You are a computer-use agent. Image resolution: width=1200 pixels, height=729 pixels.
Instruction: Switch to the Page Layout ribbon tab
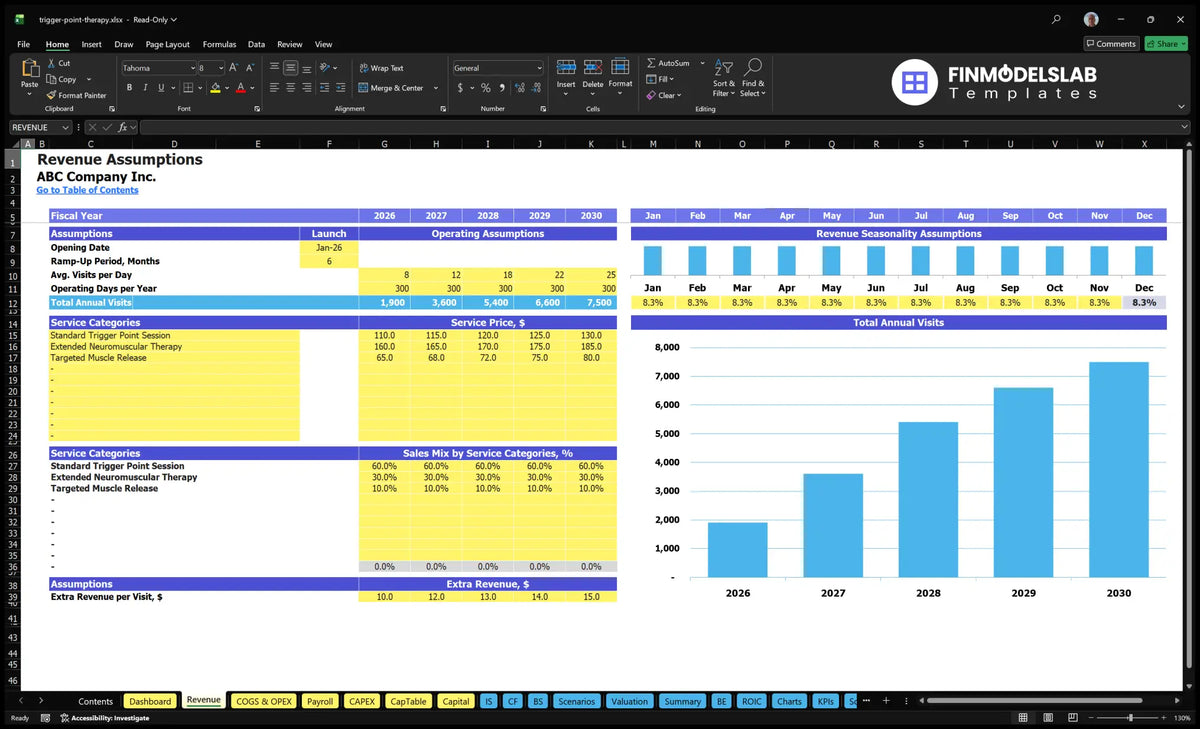pos(167,44)
